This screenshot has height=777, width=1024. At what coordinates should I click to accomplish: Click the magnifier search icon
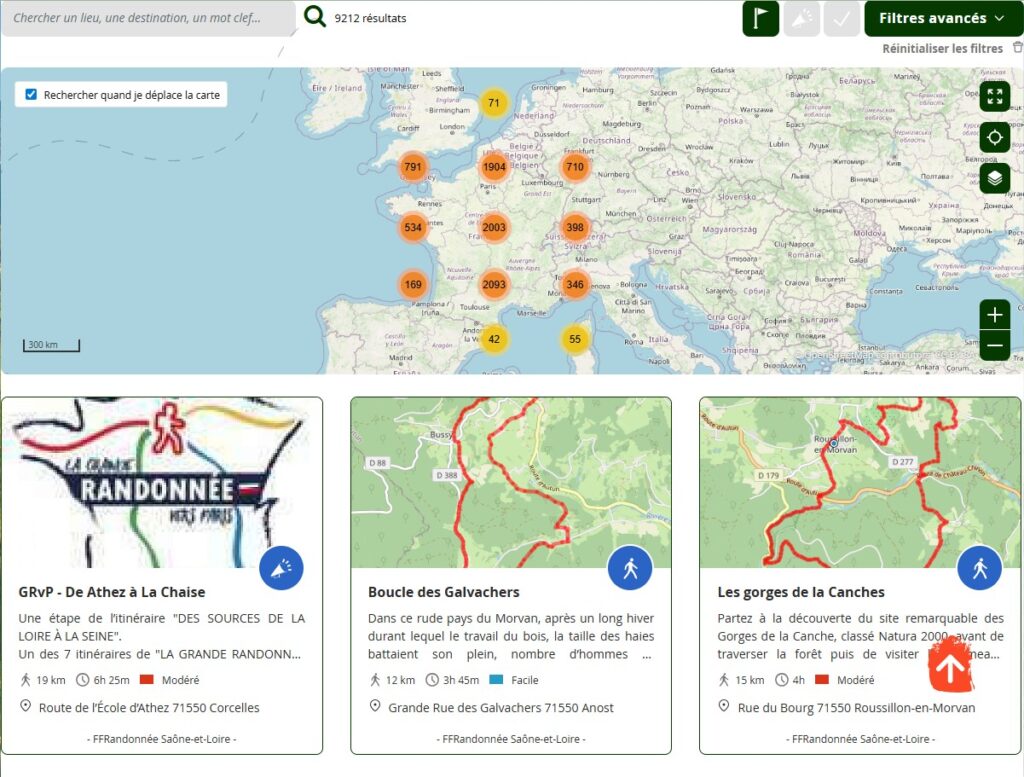(315, 16)
